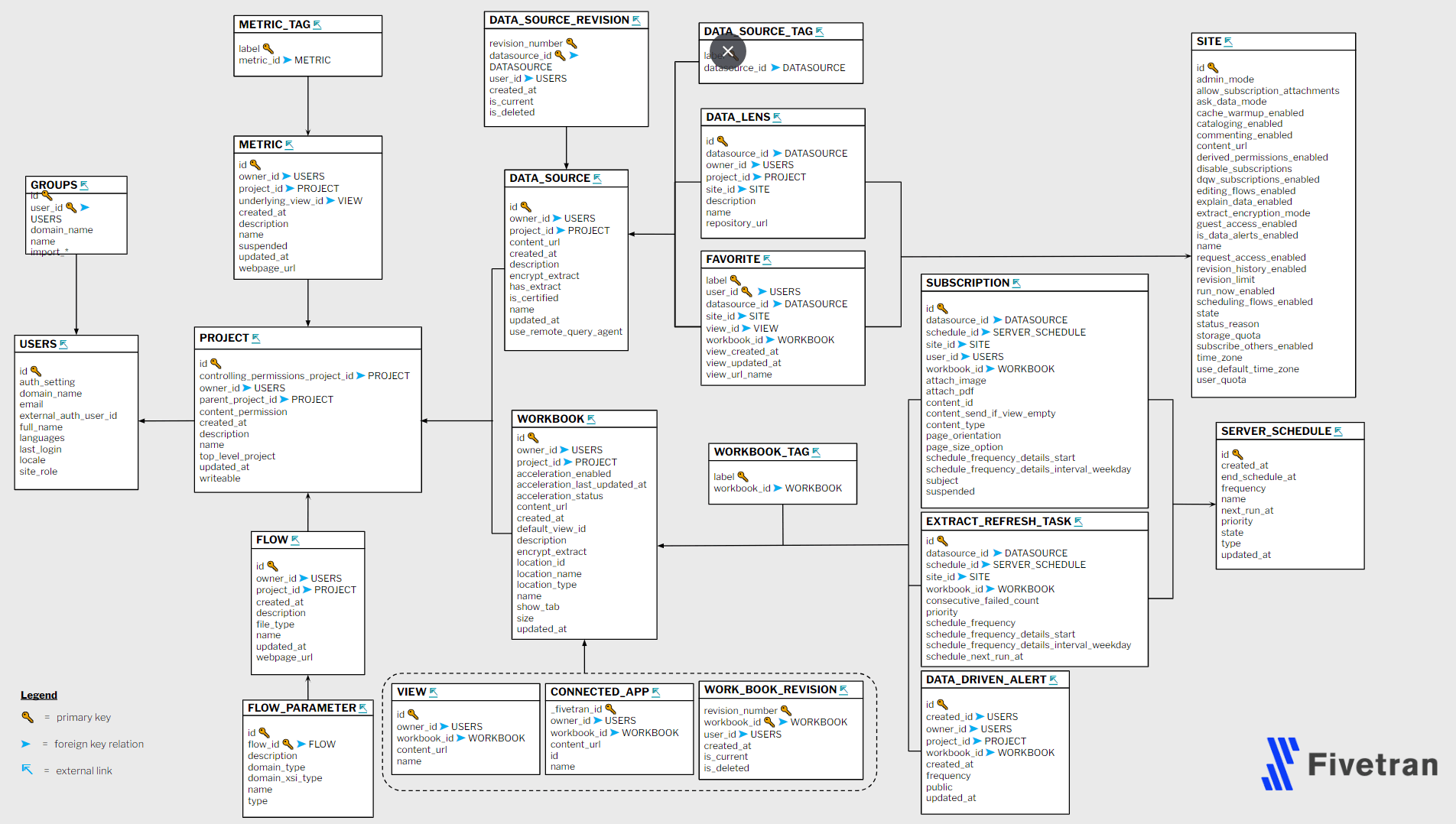Click the external link icon on EXTRACT_REFRESH_TASK

coord(1078,521)
